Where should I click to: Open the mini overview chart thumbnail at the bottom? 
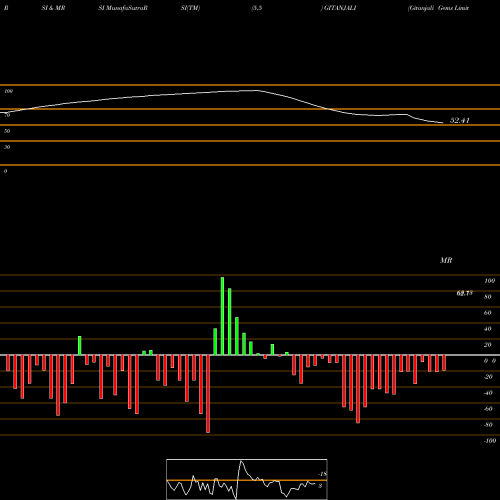pos(247,479)
